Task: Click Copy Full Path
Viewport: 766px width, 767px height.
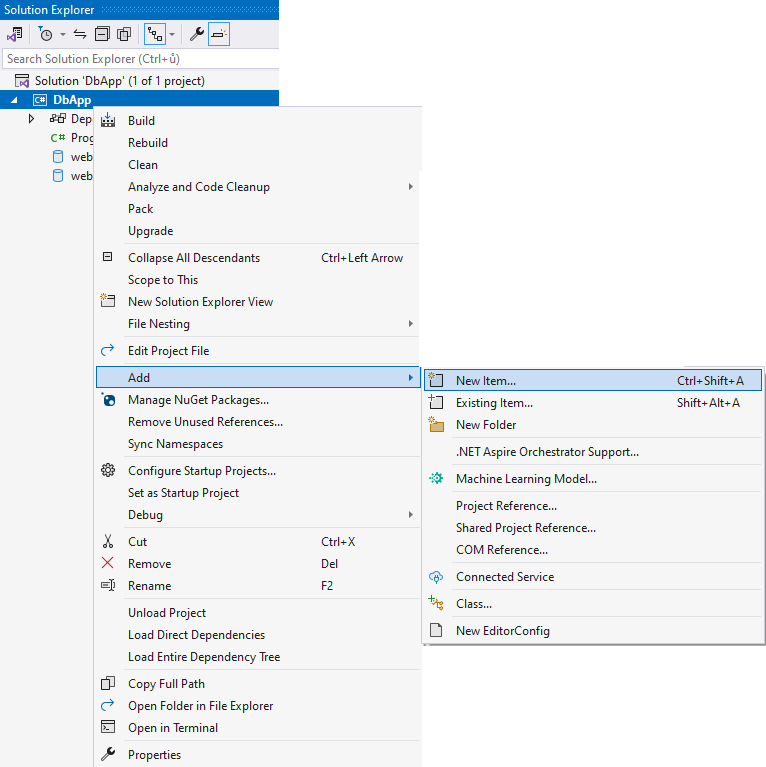Action: [x=258, y=684]
